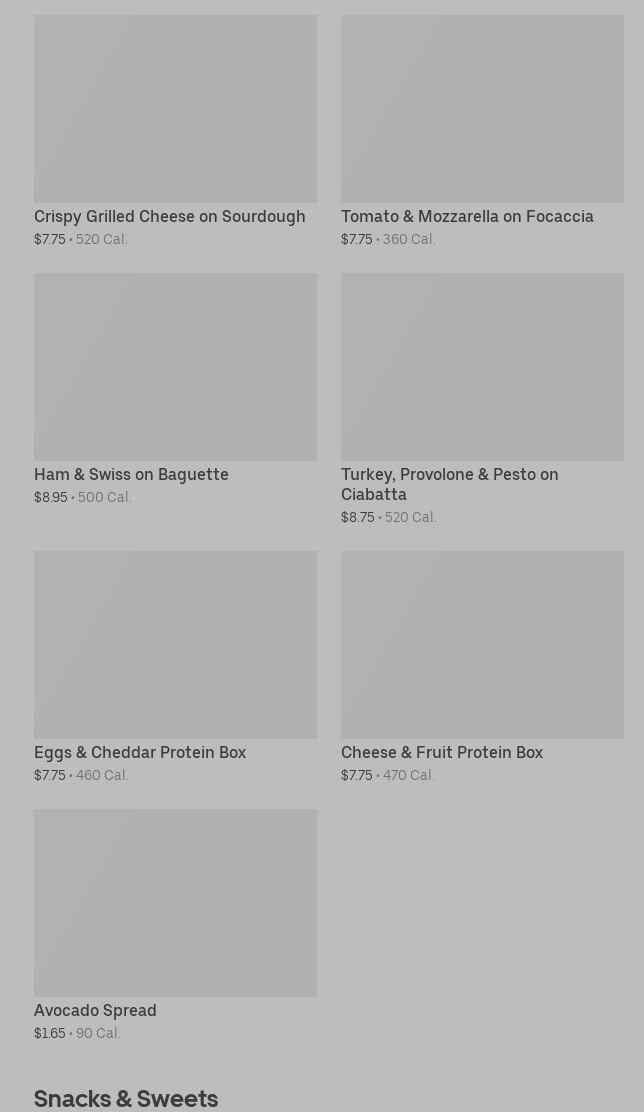644x1112 pixels.
Task: Choose the Avocado Spread title text
Action: point(95,1011)
